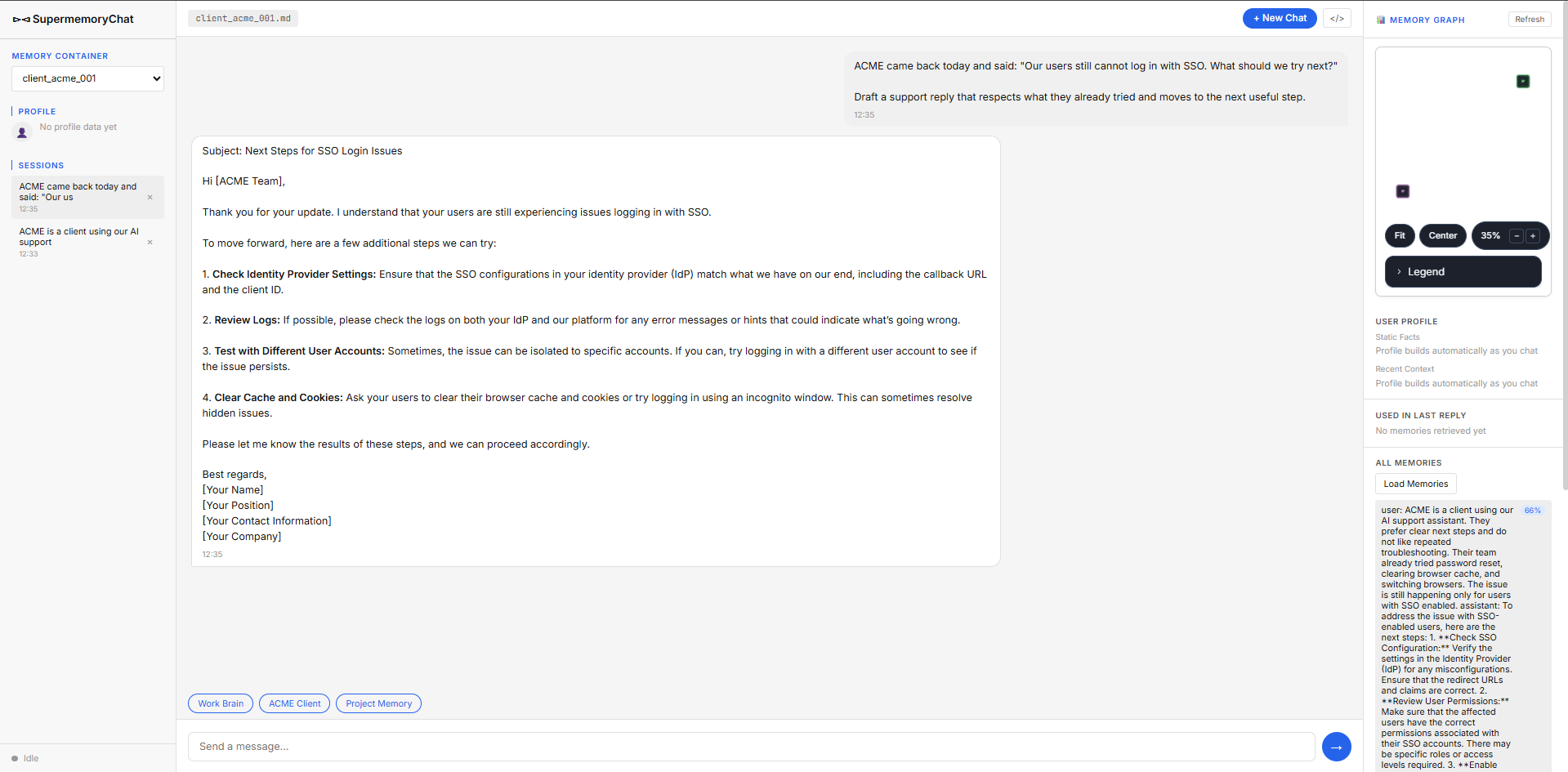Choose the Project Memory chip
Viewport: 1568px width, 772px height.
coord(378,703)
